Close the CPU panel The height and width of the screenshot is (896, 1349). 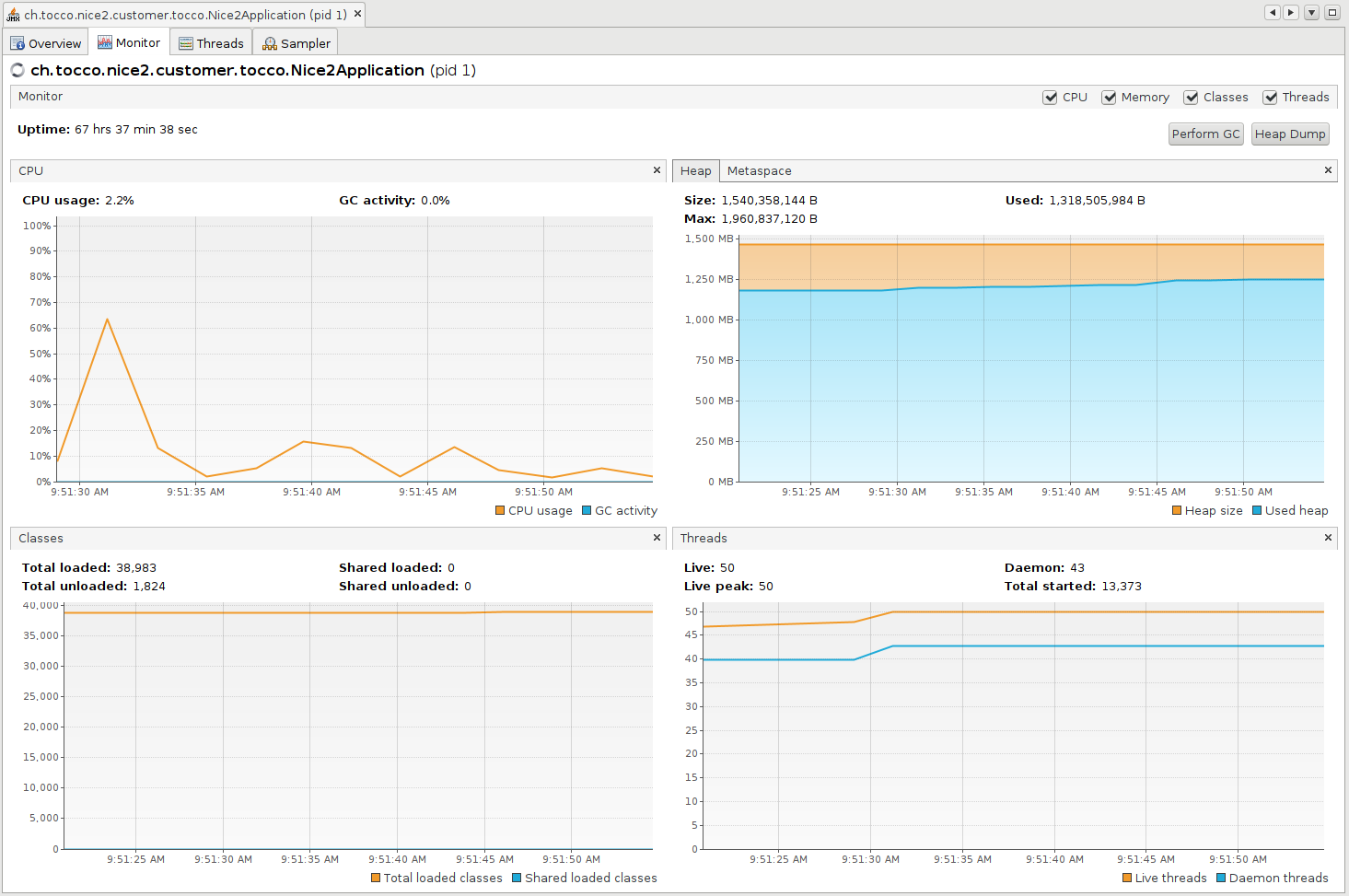657,170
